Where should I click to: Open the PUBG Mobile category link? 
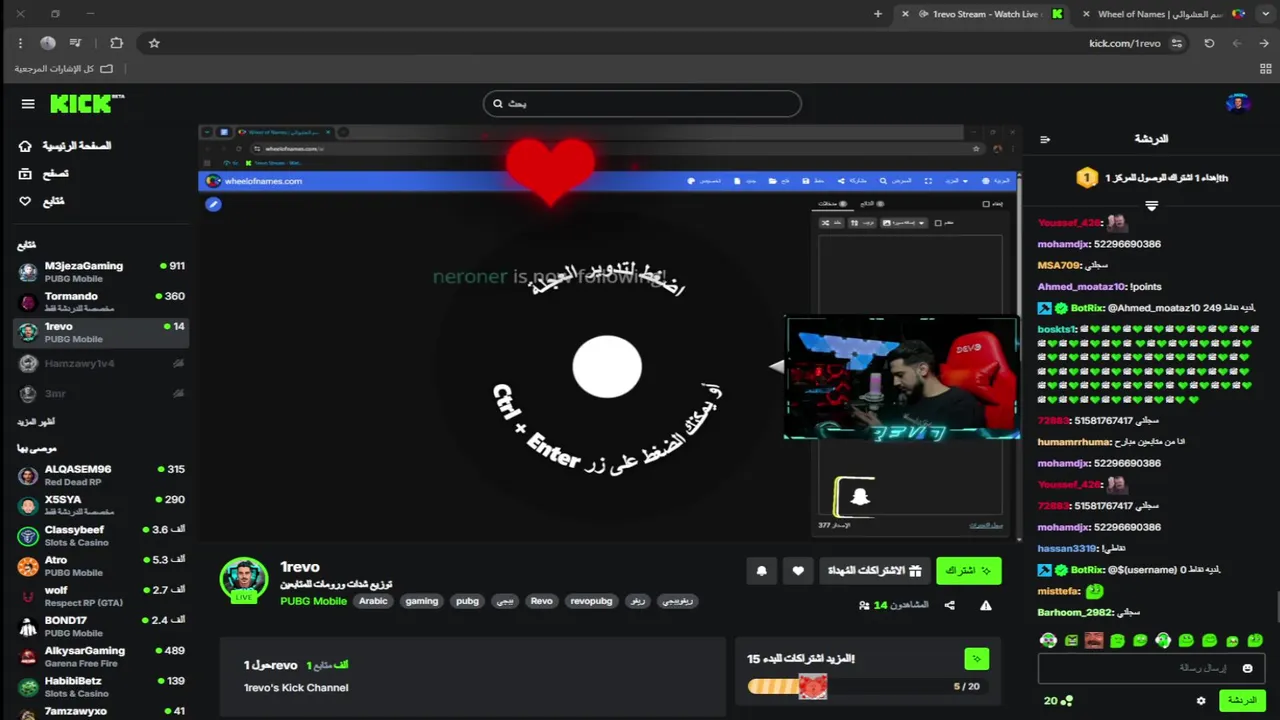coord(314,601)
